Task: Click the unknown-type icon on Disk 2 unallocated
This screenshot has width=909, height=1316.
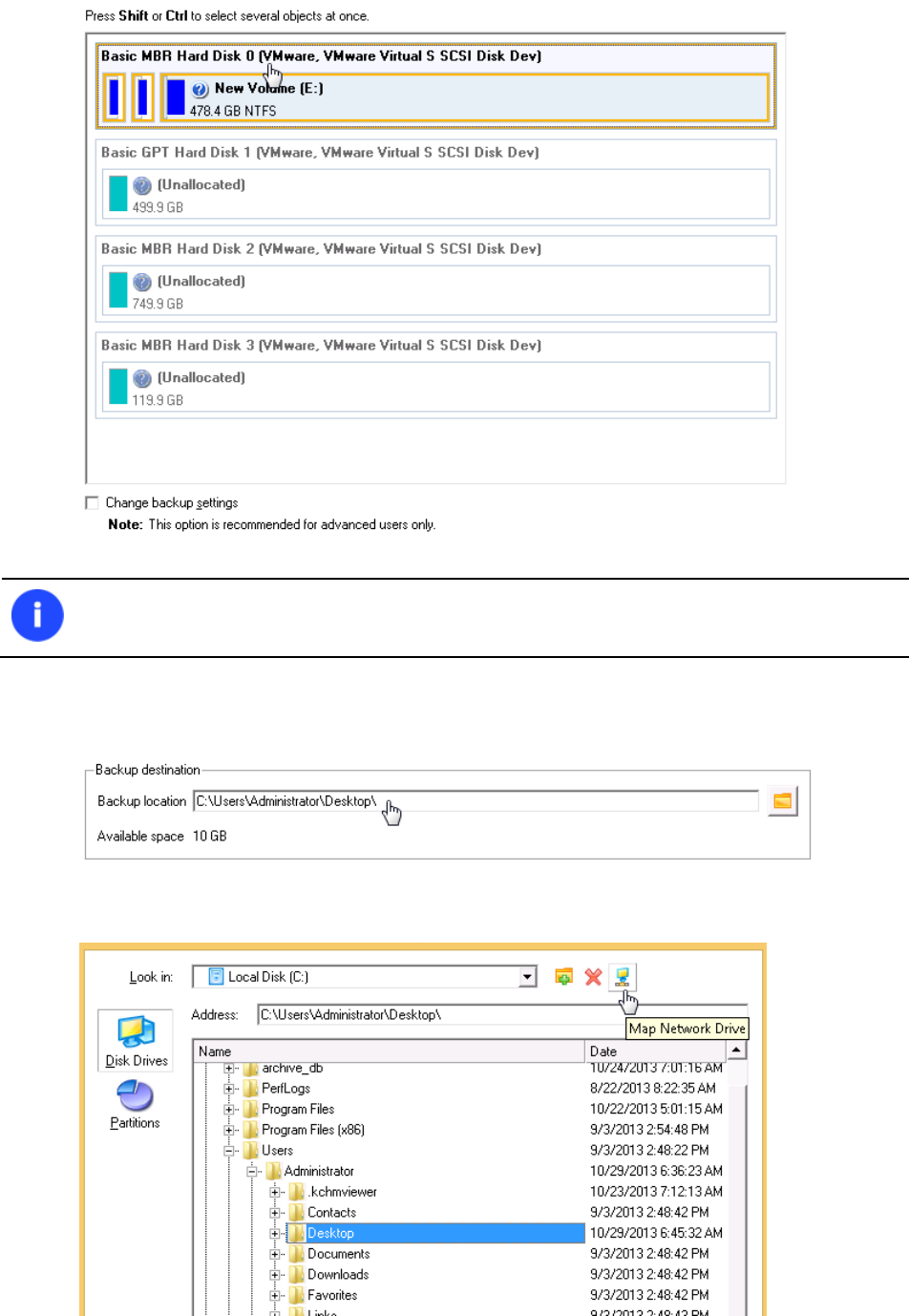Action: tap(142, 282)
